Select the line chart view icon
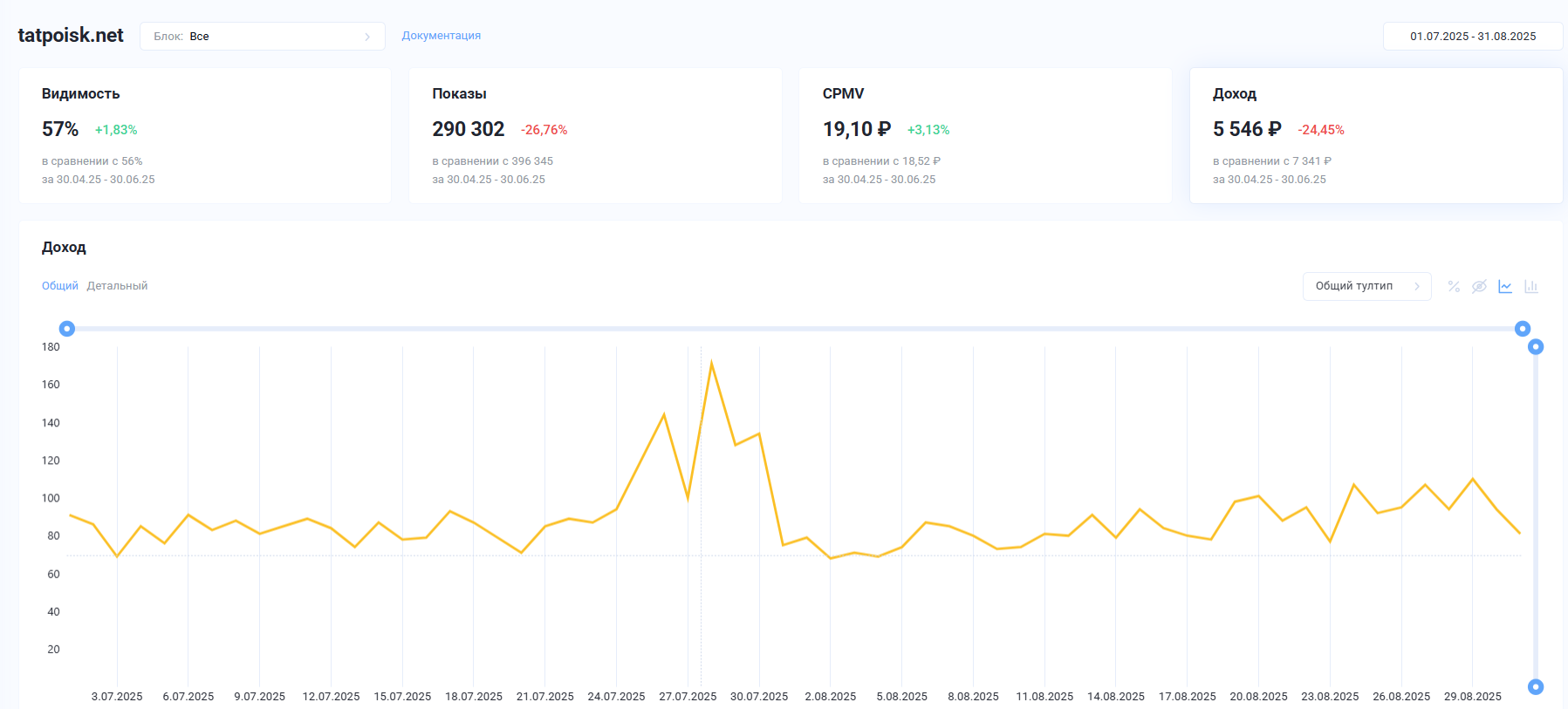Viewport: 1568px width, 709px height. coord(1505,287)
